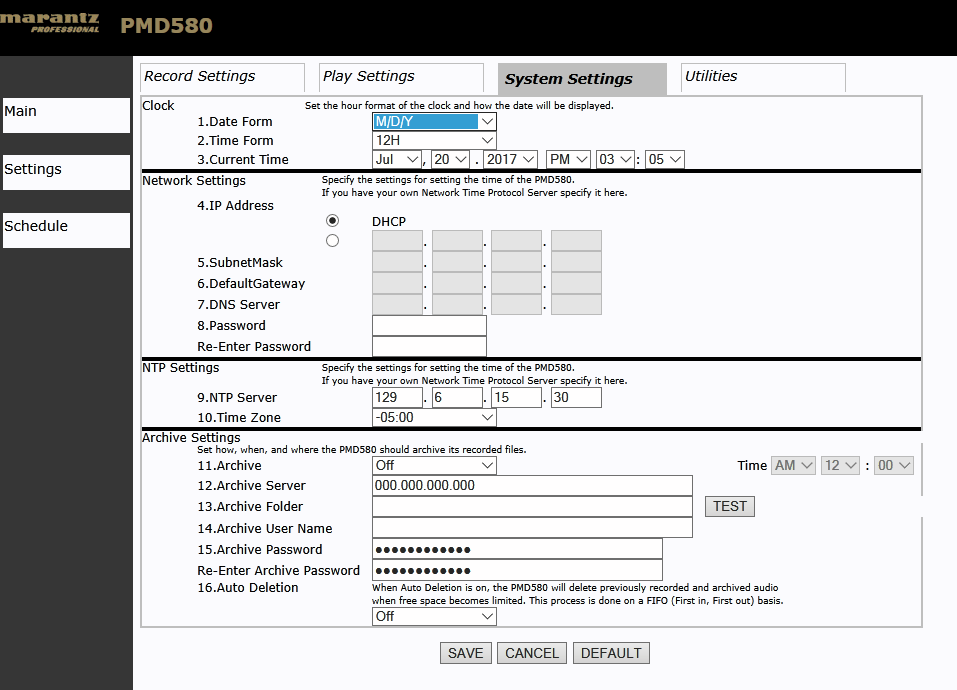This screenshot has width=957, height=690.
Task: Select the manual IP address radio button
Action: point(332,240)
